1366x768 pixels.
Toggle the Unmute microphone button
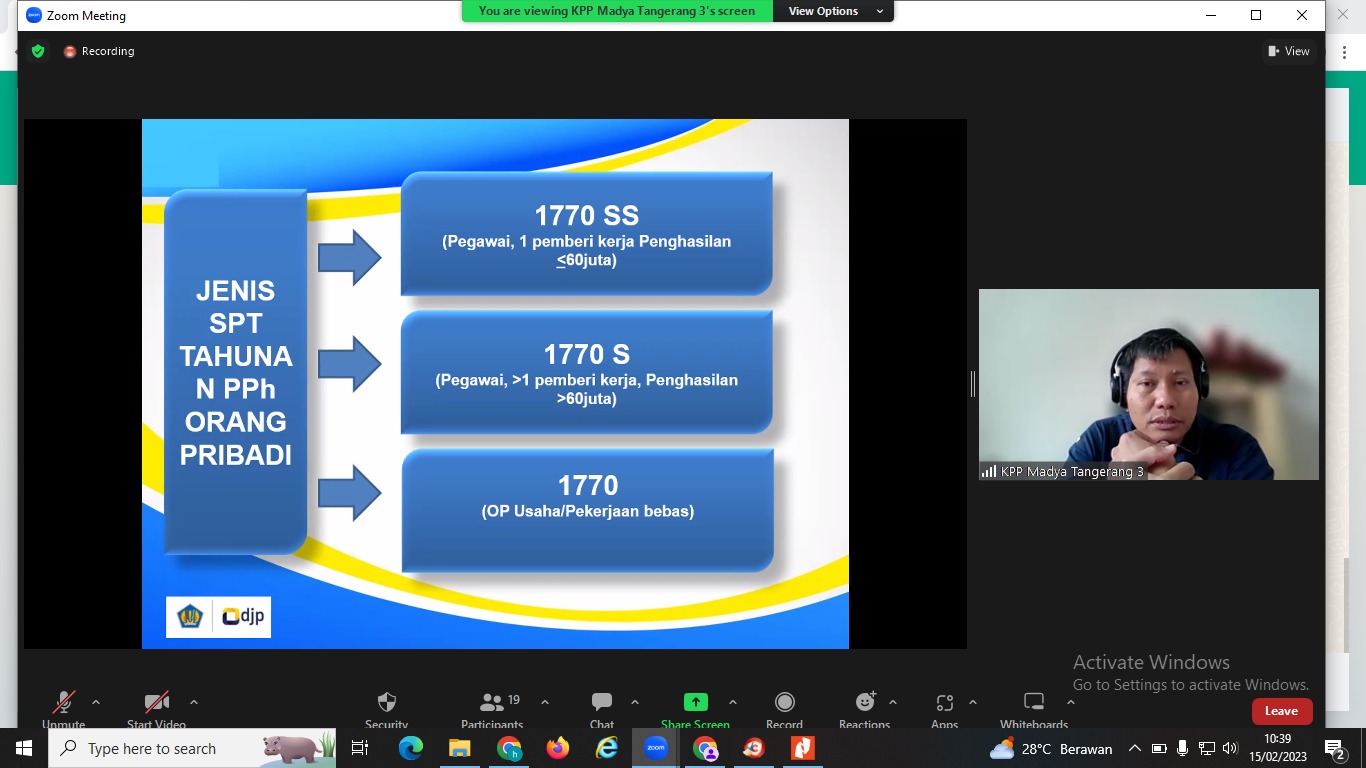(64, 703)
